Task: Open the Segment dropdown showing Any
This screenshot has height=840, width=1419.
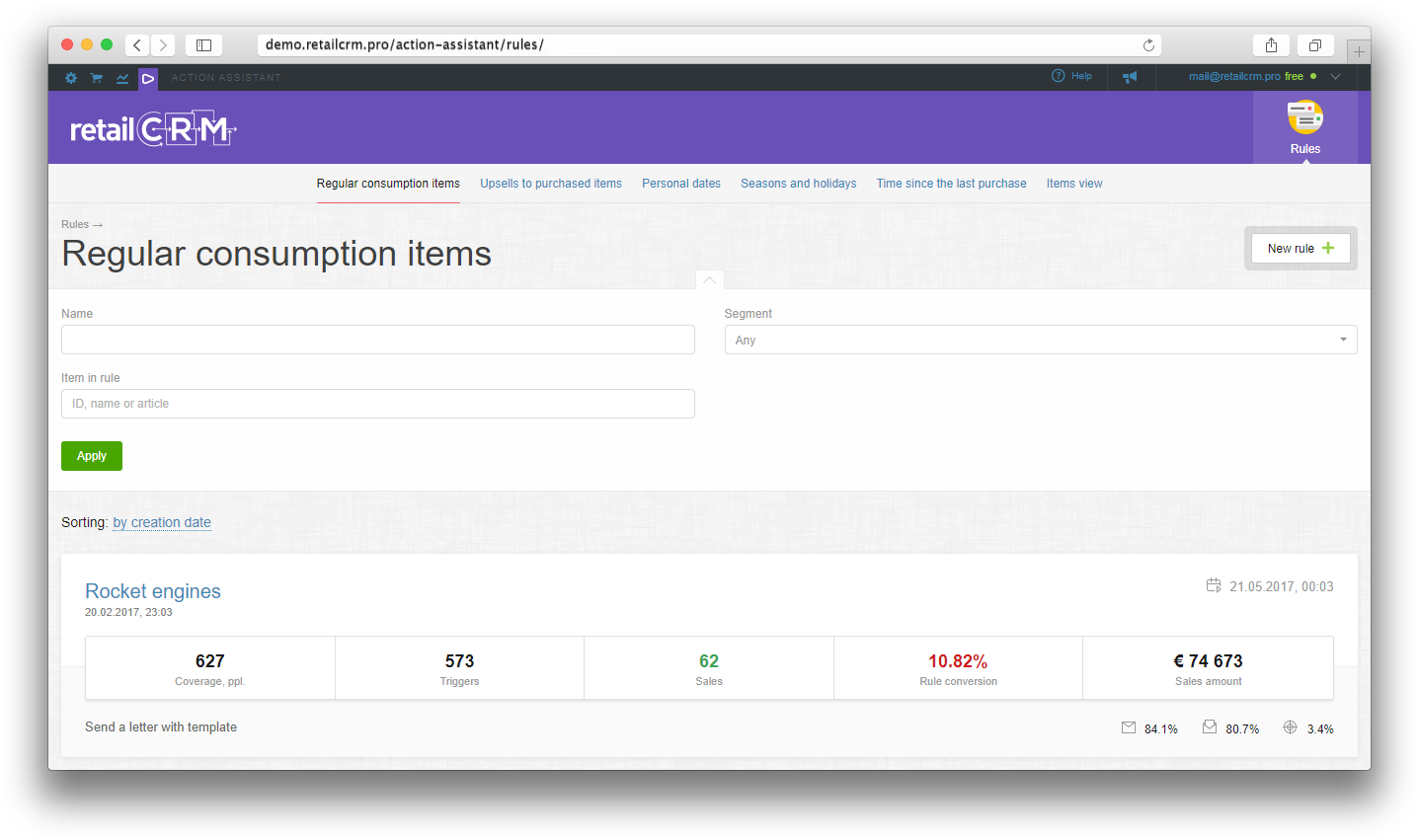Action: [x=1041, y=340]
